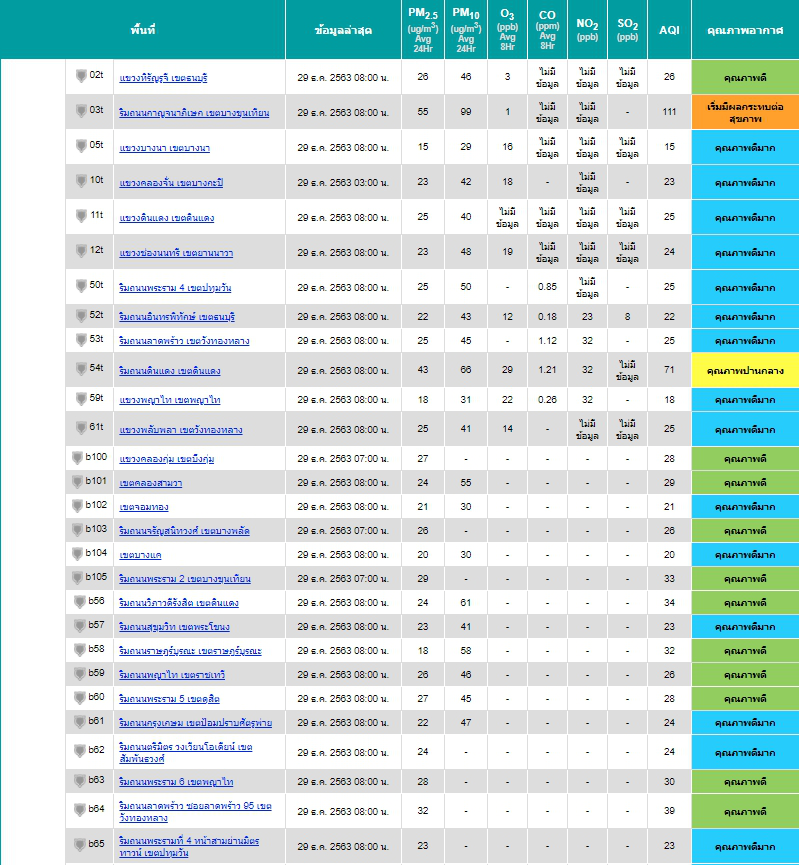Select the CO value 1.21 in row 54t
The height and width of the screenshot is (865, 799).
[547, 370]
